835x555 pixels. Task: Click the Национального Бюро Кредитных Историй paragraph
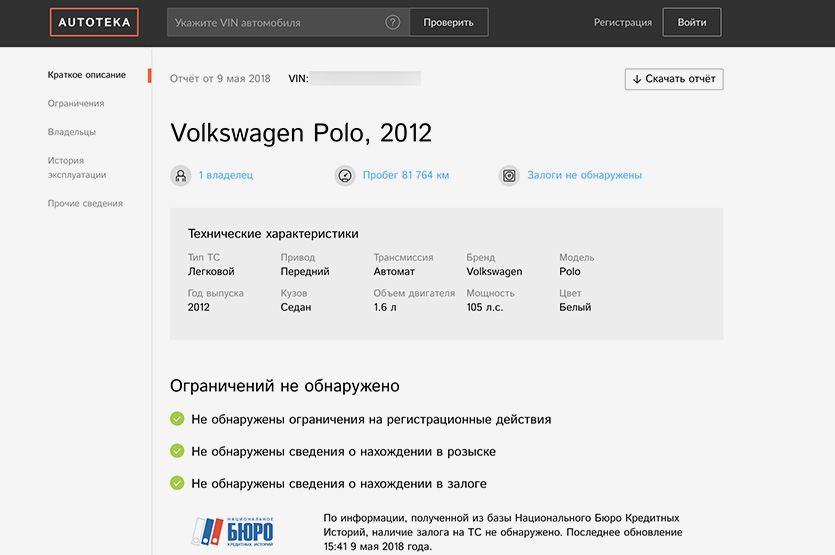tap(503, 532)
